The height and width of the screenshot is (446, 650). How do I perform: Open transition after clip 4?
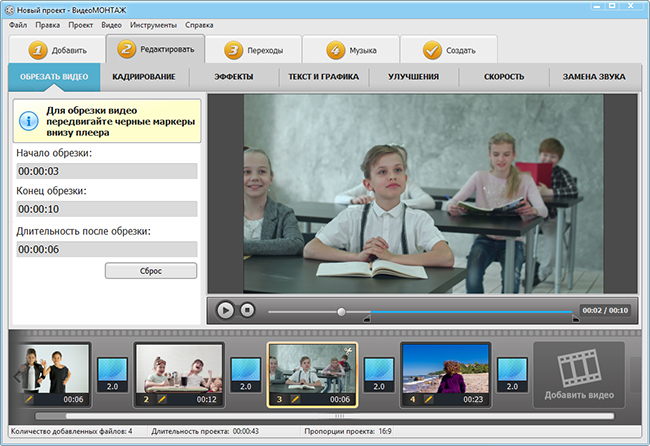coord(512,375)
